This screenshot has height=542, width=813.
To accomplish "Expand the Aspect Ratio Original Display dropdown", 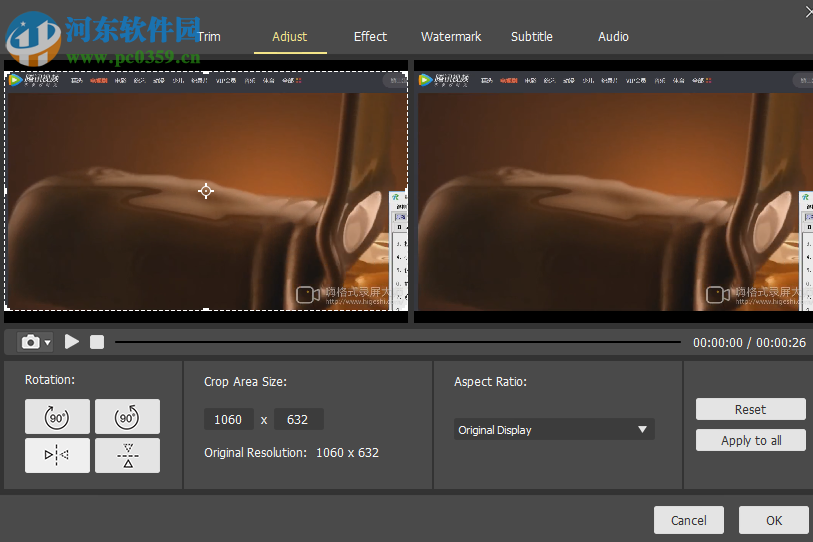I will [x=554, y=429].
